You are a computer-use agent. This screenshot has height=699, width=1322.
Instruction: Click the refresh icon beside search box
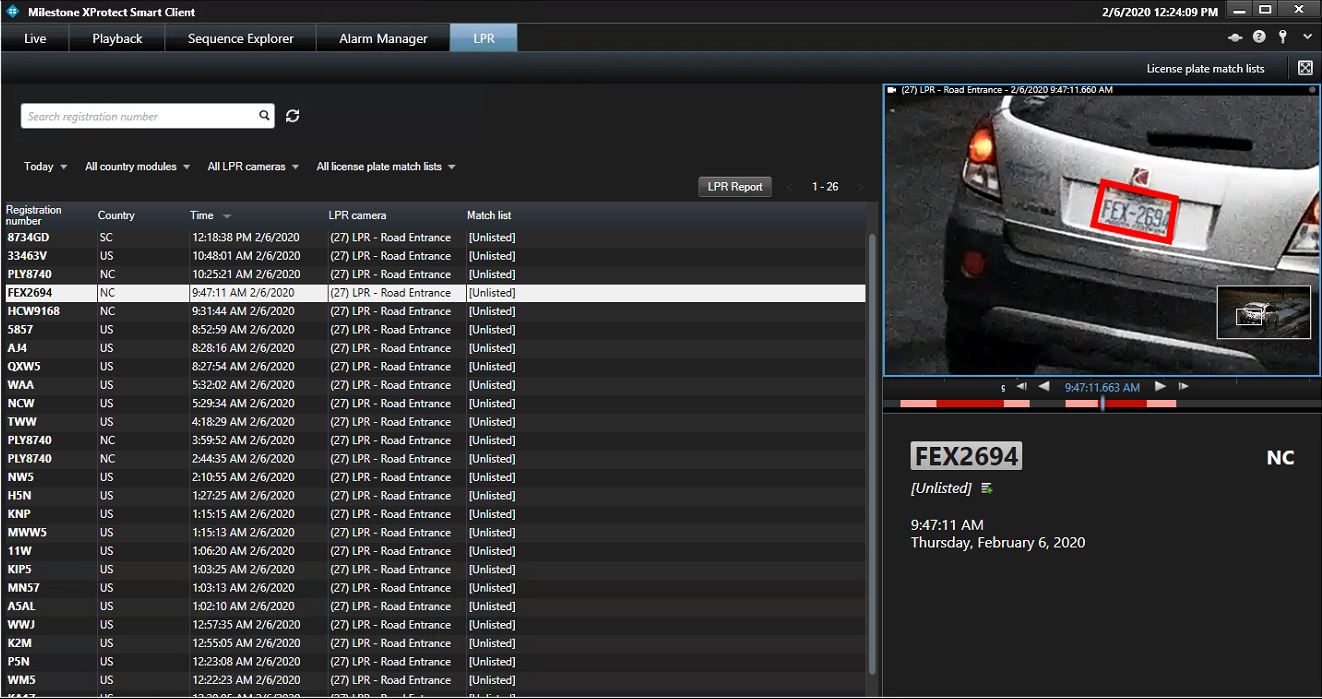[x=292, y=116]
